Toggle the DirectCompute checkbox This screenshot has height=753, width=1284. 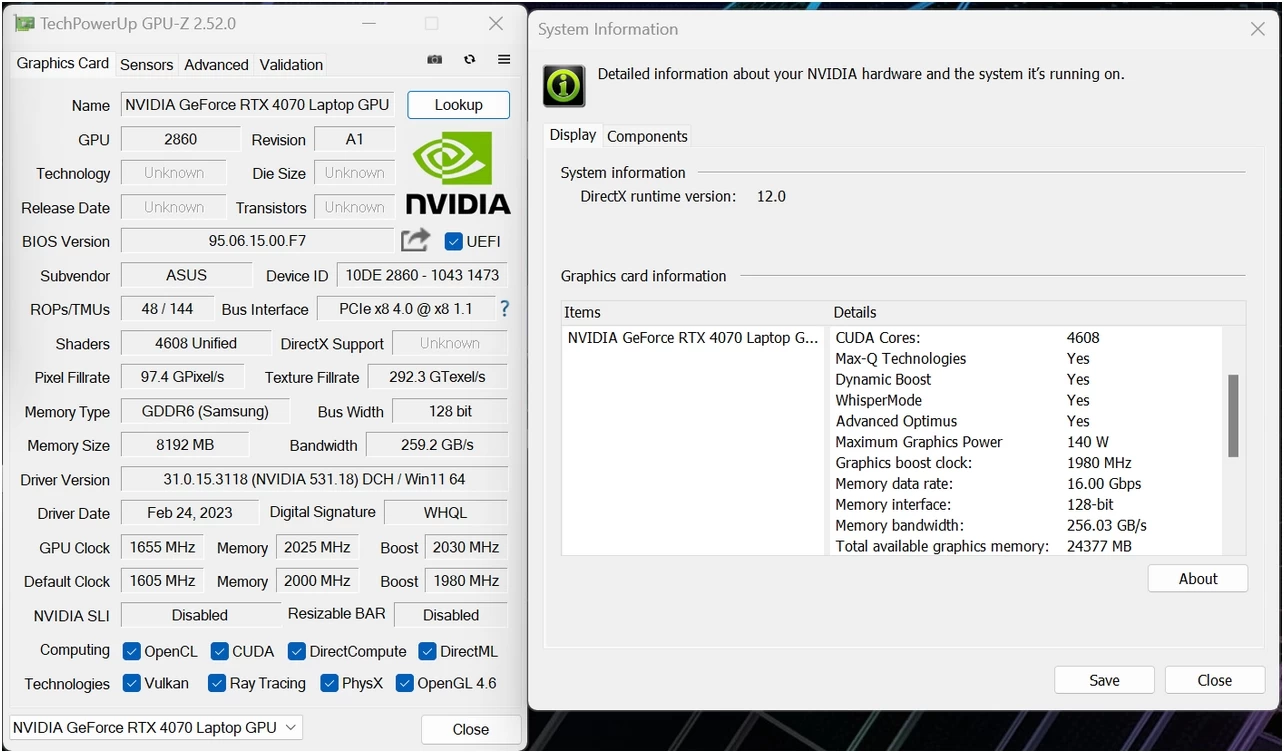pos(296,651)
